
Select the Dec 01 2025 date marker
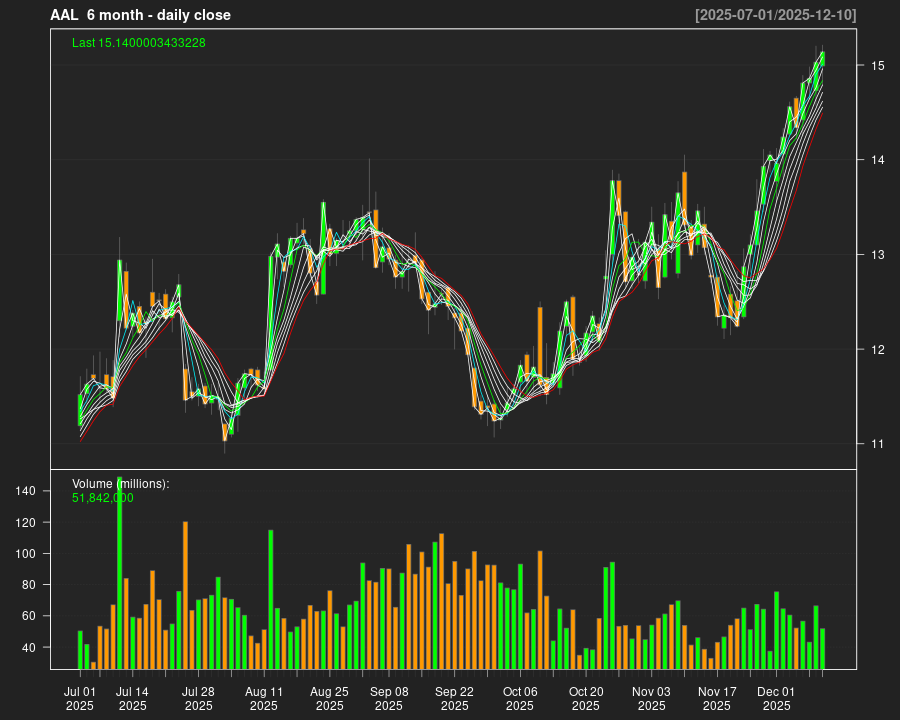(x=776, y=698)
